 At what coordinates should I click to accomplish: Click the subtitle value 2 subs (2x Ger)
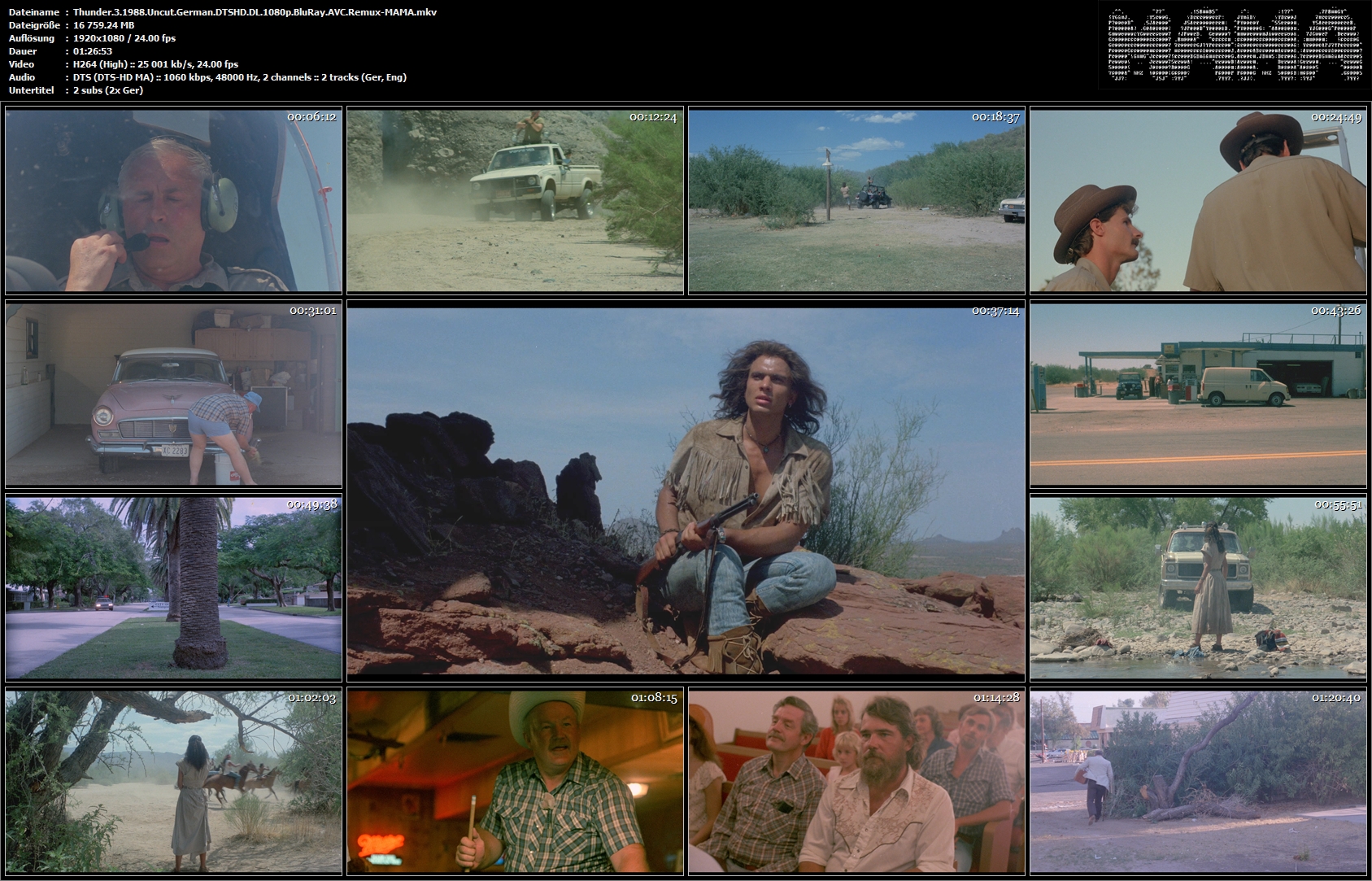pos(107,90)
